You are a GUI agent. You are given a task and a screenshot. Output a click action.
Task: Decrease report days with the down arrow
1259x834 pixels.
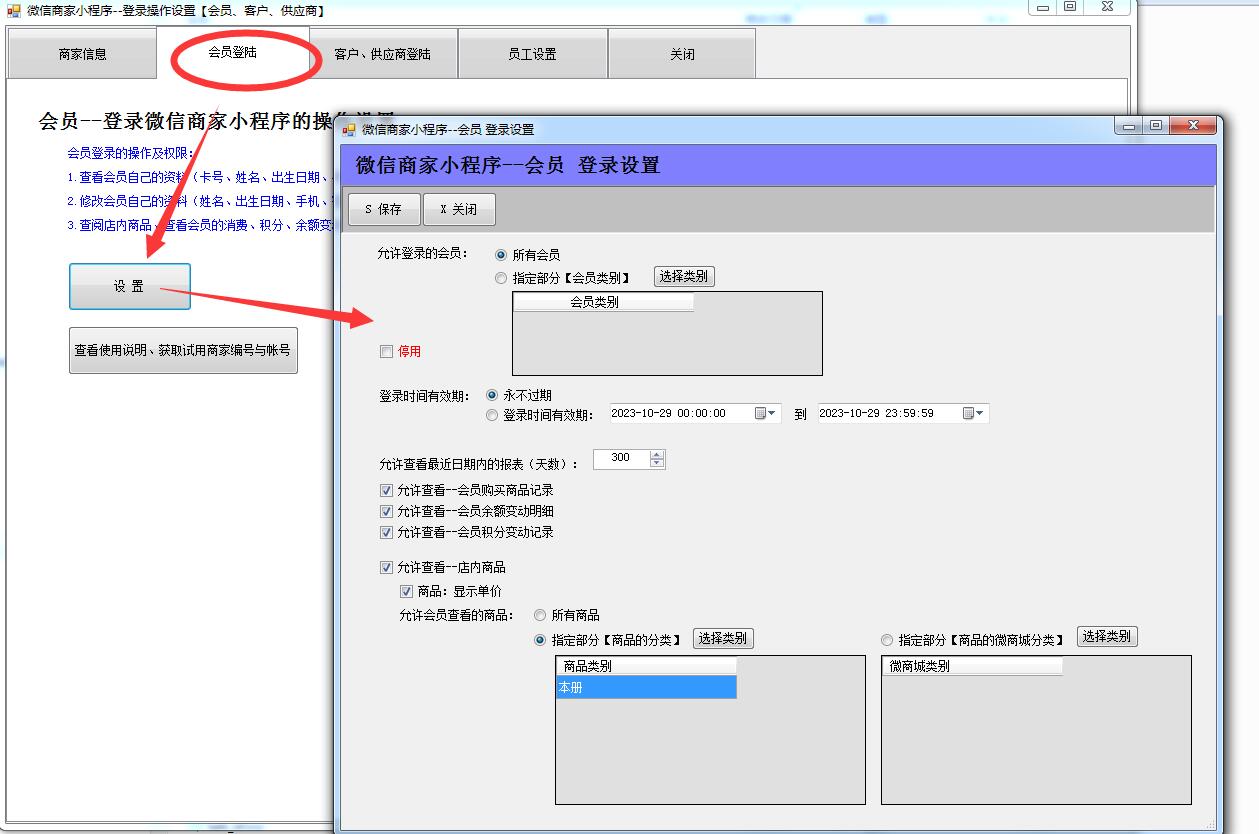(x=657, y=463)
